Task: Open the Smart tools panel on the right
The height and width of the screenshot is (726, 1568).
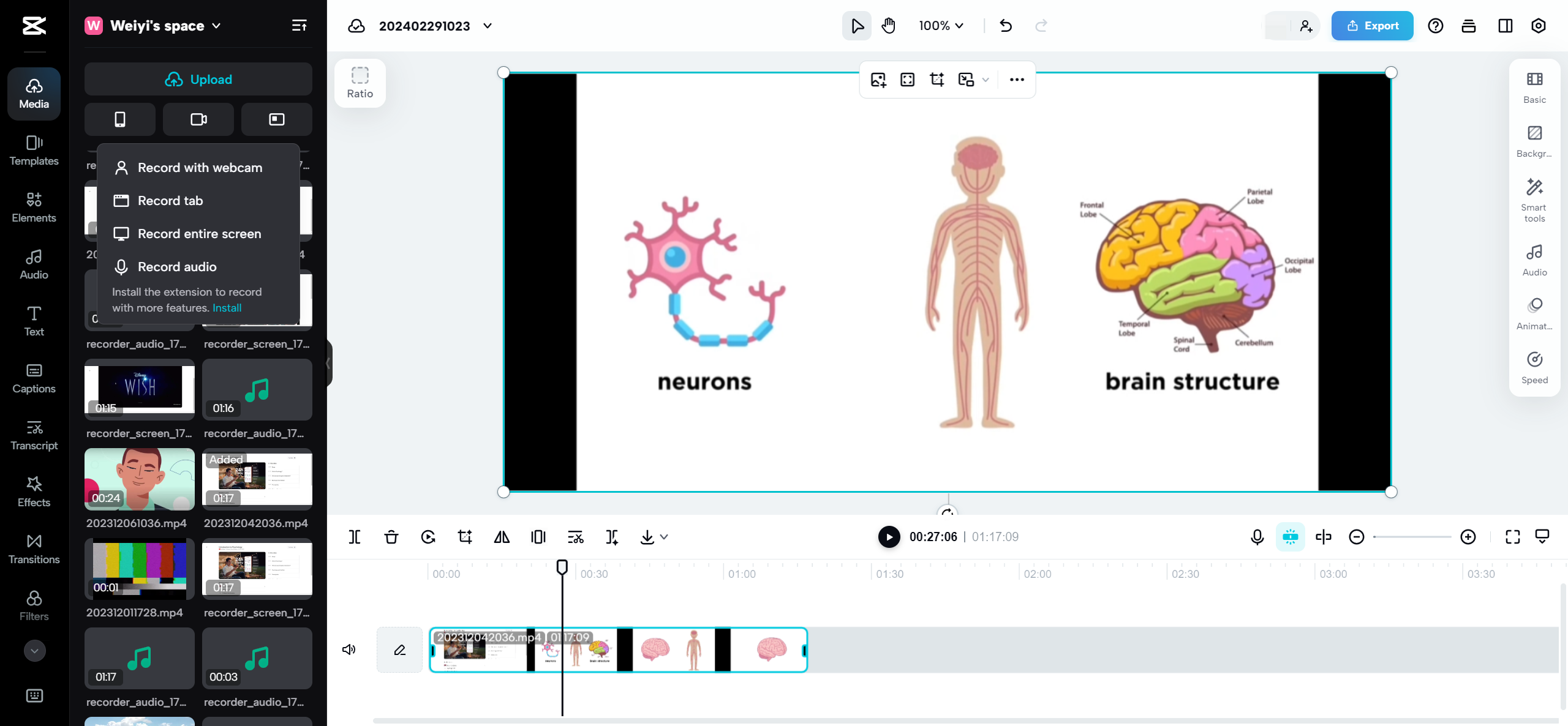Action: tap(1534, 199)
